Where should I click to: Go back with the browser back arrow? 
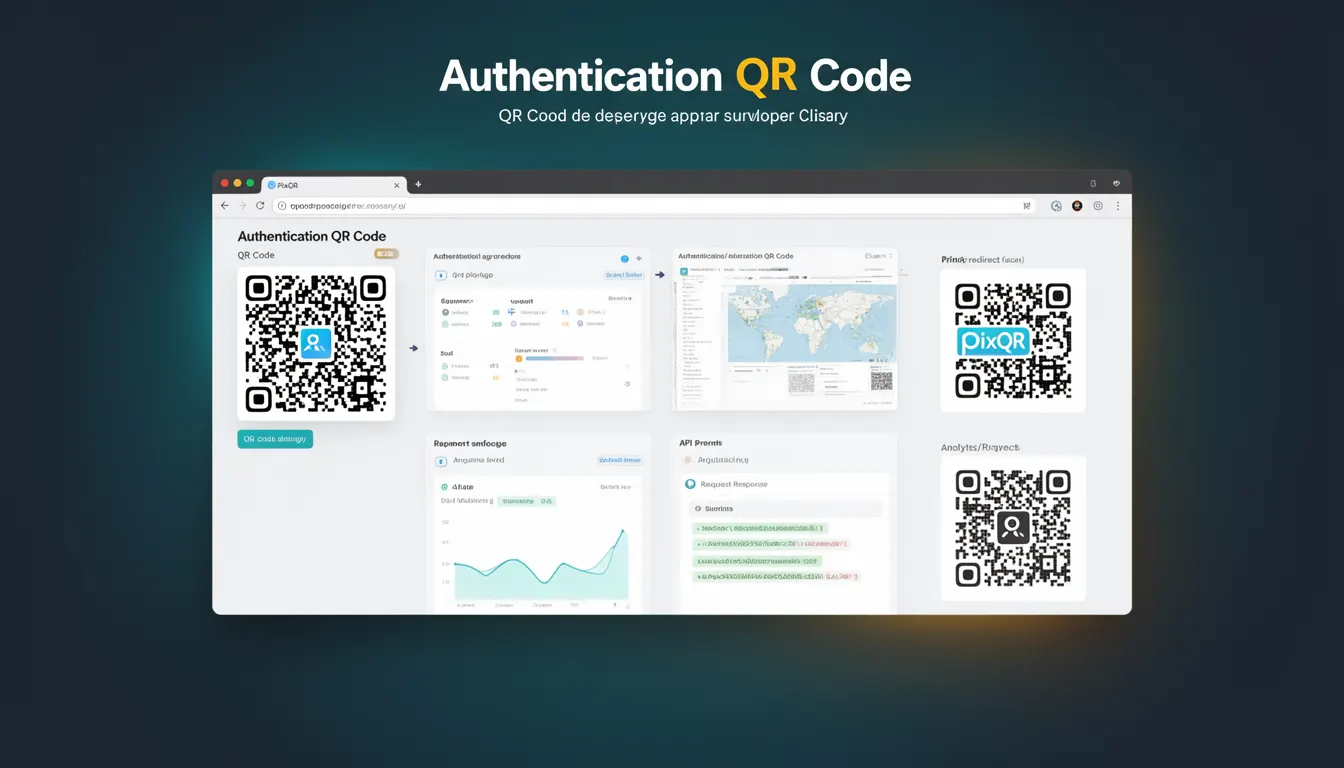(x=224, y=206)
